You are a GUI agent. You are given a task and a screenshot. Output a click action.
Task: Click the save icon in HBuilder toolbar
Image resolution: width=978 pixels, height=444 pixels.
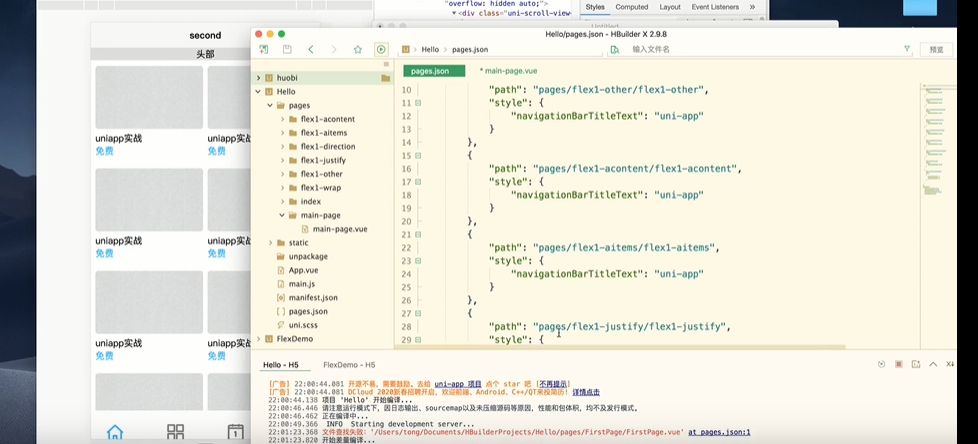click(x=287, y=49)
